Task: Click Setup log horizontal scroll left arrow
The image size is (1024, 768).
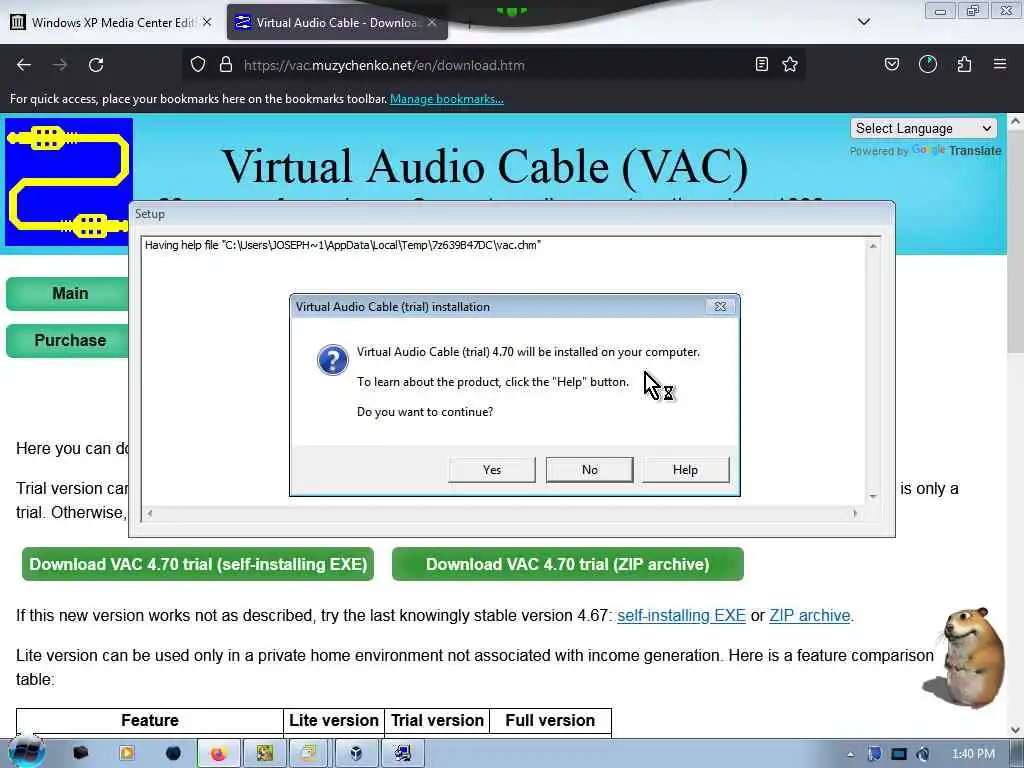Action: 150,513
